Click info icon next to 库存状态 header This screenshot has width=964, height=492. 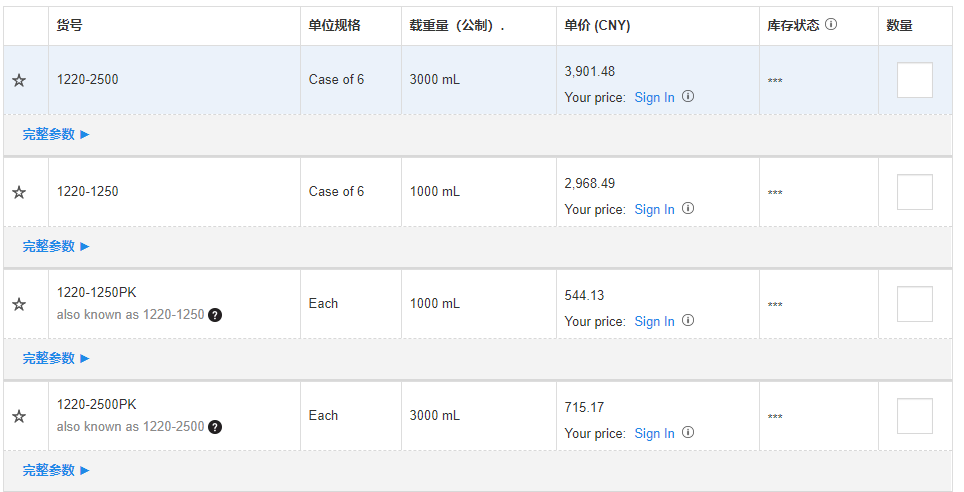(831, 24)
